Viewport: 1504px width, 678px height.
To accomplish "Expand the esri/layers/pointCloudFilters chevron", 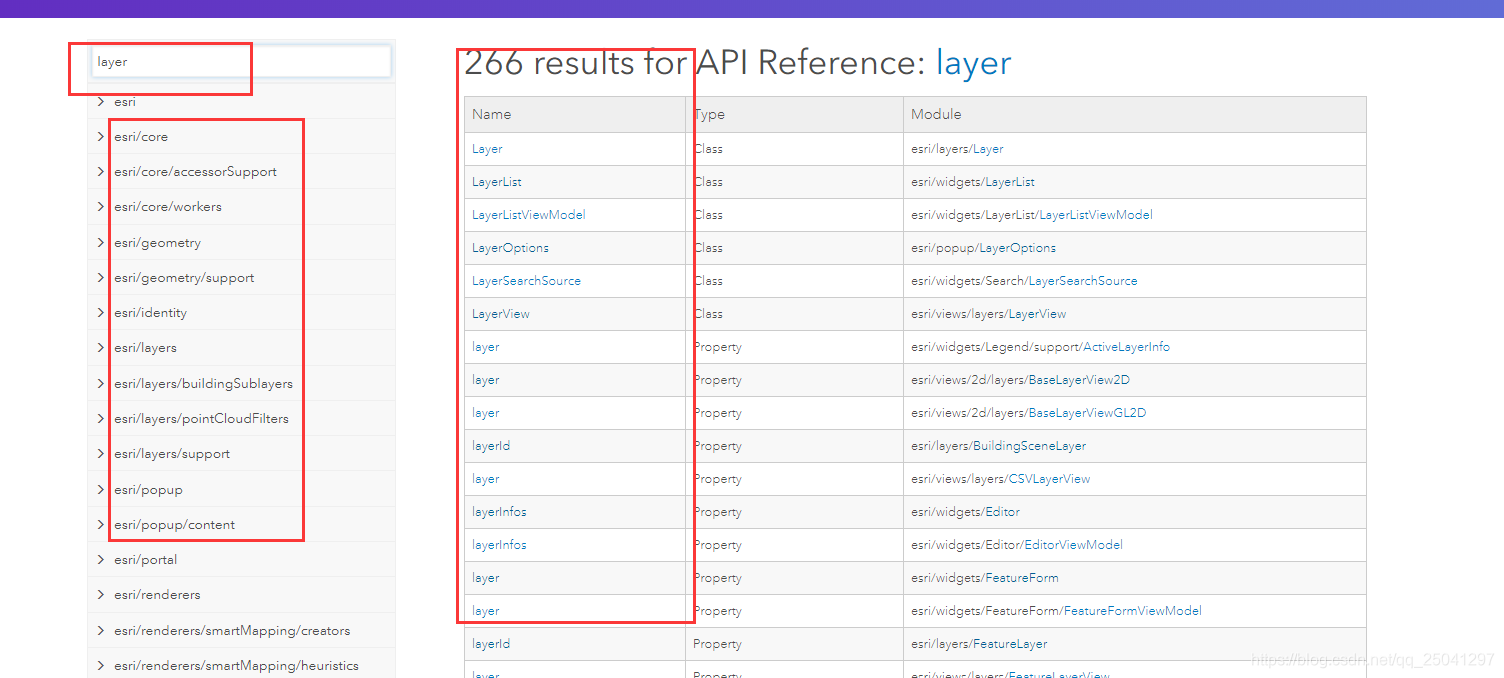I will pos(101,418).
